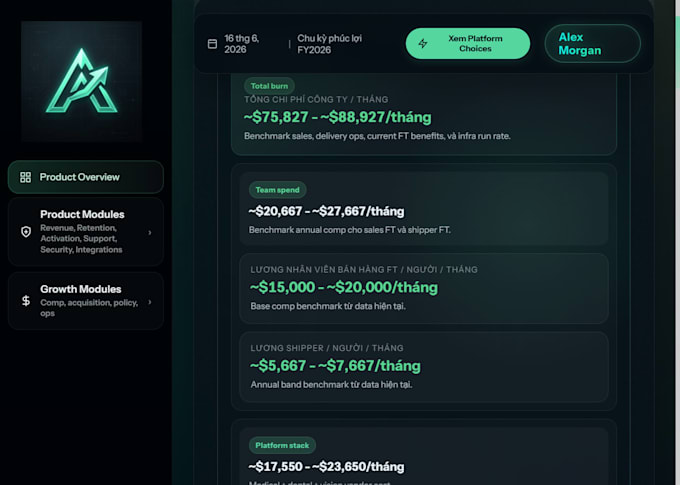Click Annual band benchmark description text
This screenshot has width=680, height=485.
click(x=331, y=385)
